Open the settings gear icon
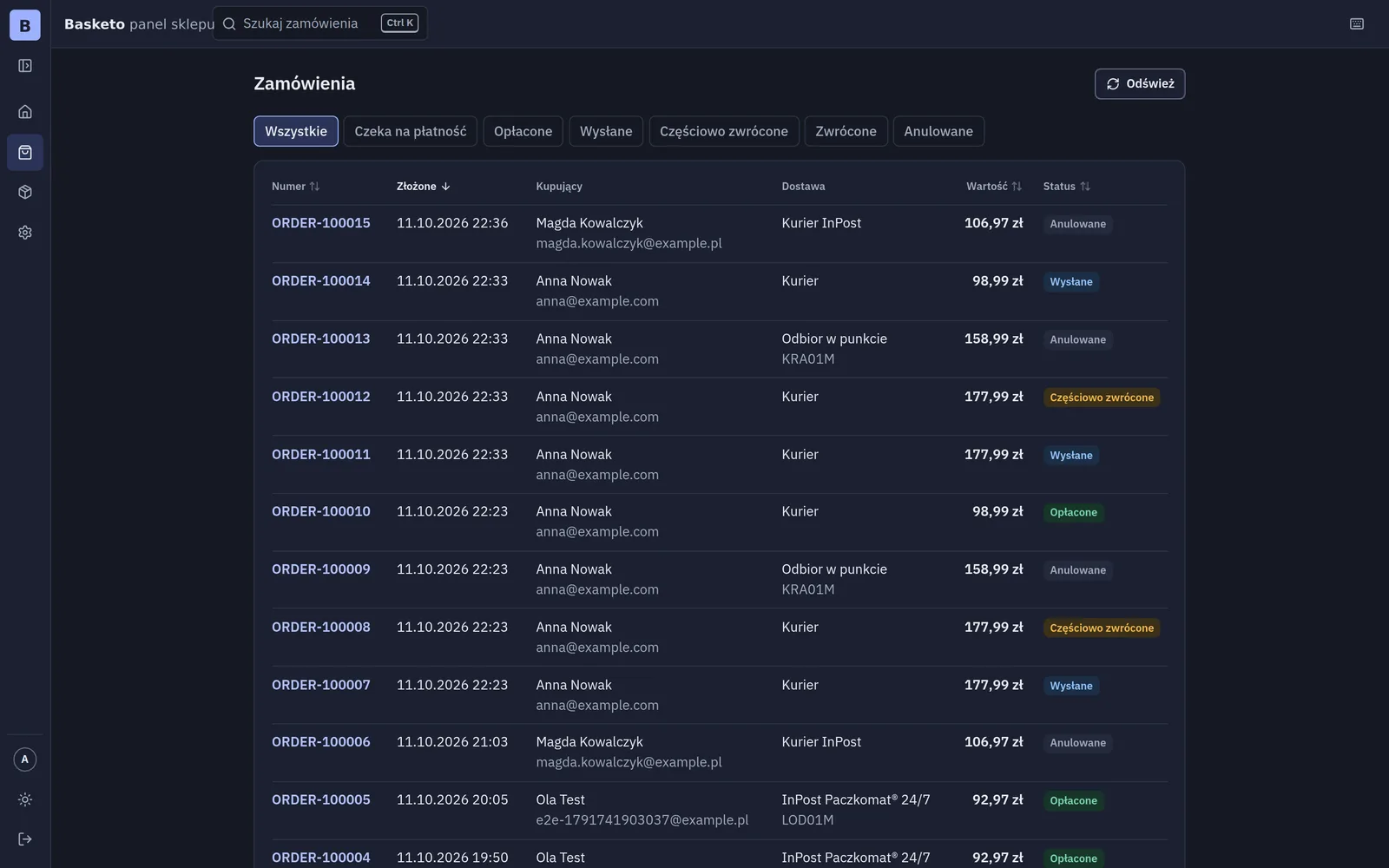 click(25, 233)
